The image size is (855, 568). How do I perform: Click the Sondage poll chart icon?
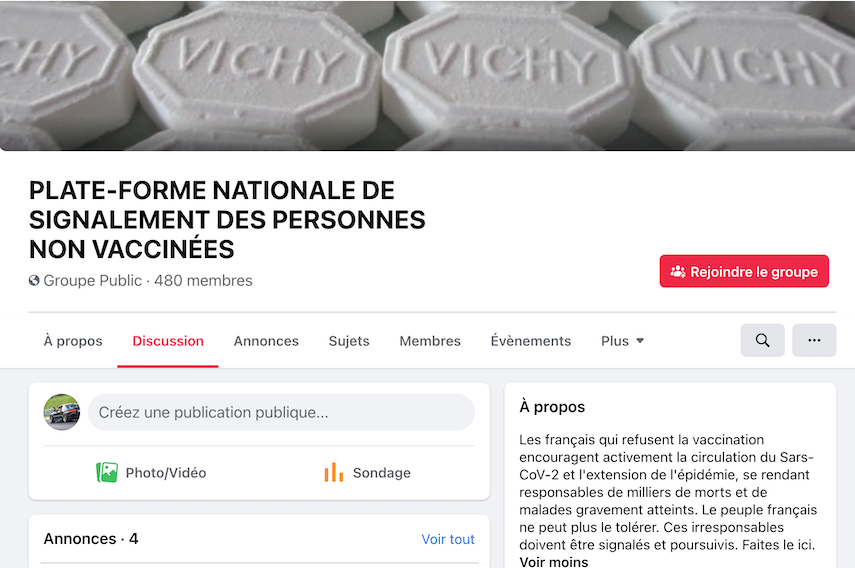pyautogui.click(x=333, y=472)
